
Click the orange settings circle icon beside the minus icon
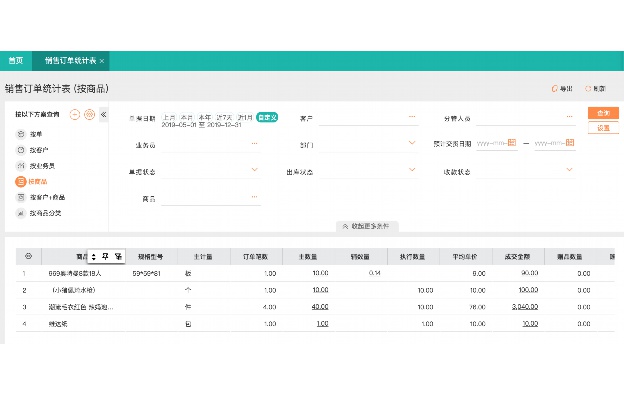click(90, 115)
